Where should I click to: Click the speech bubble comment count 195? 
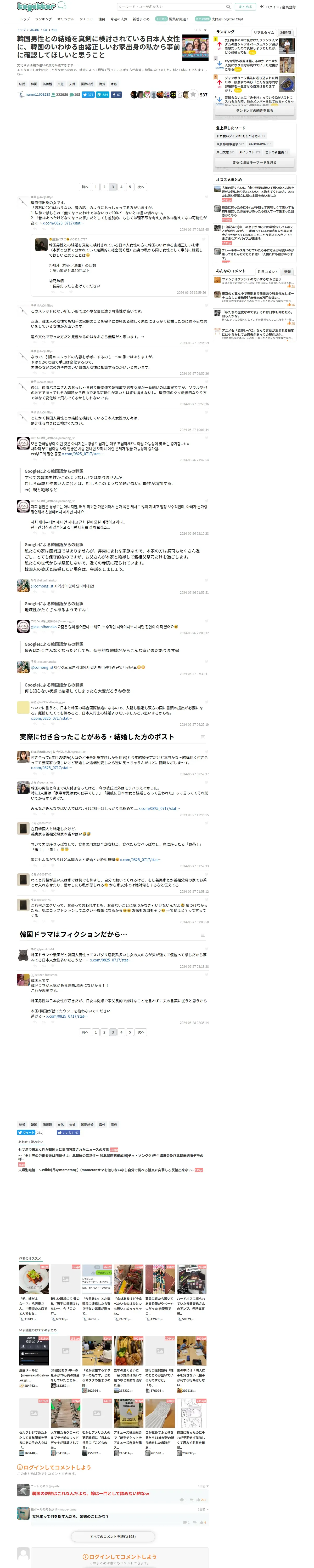(75, 95)
